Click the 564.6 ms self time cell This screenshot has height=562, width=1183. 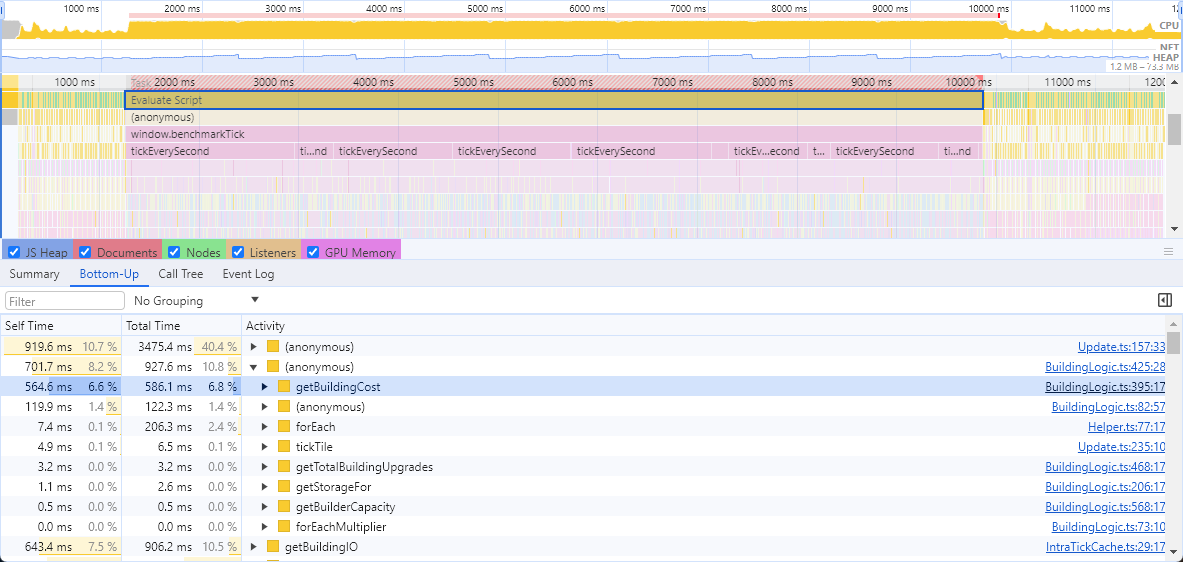(60, 387)
